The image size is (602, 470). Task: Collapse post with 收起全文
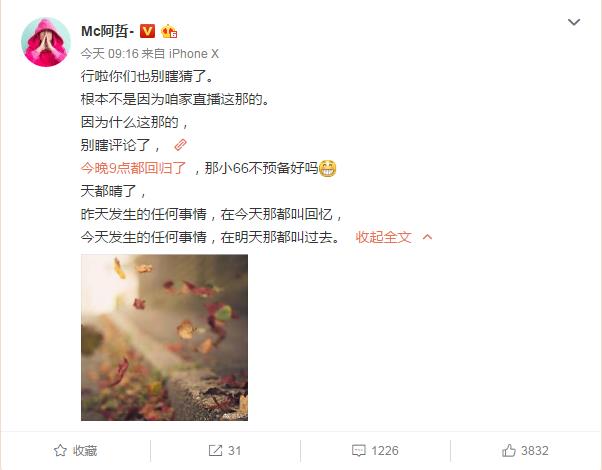pos(383,237)
